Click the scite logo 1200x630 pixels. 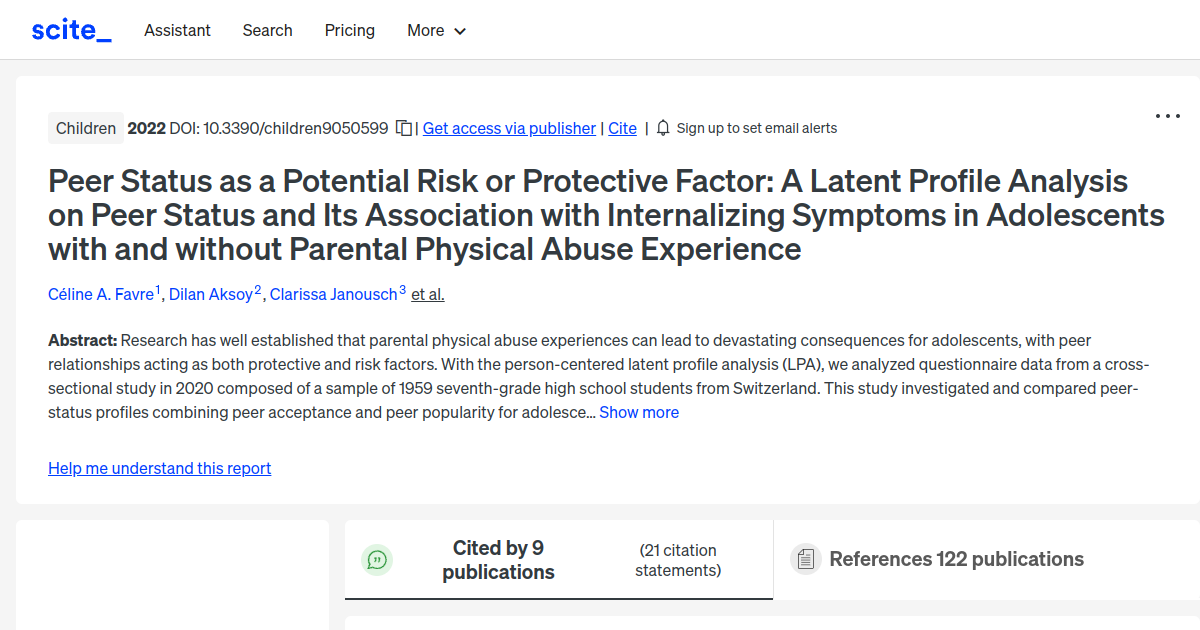(70, 29)
